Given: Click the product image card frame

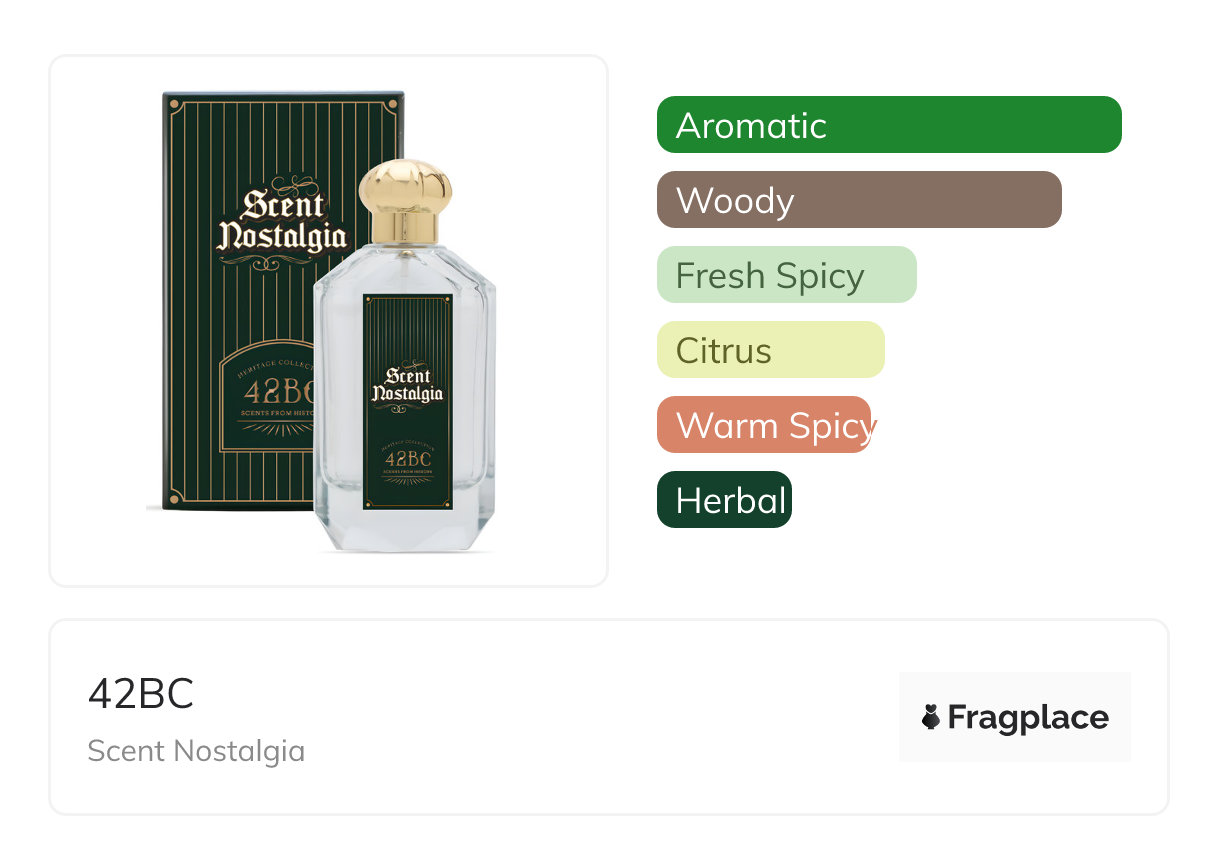Looking at the screenshot, I should tap(329, 321).
